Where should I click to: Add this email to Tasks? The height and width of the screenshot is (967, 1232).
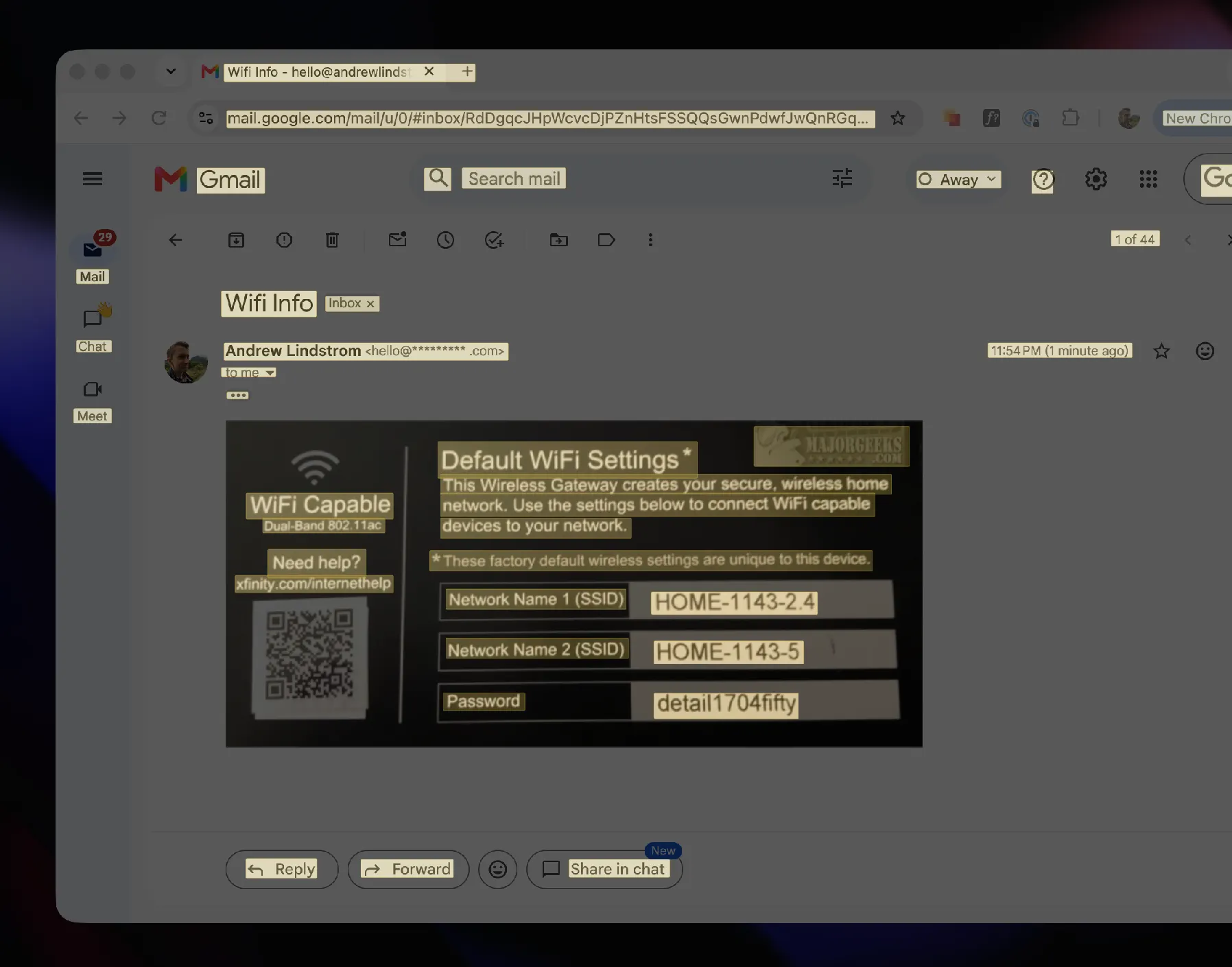pyautogui.click(x=494, y=240)
